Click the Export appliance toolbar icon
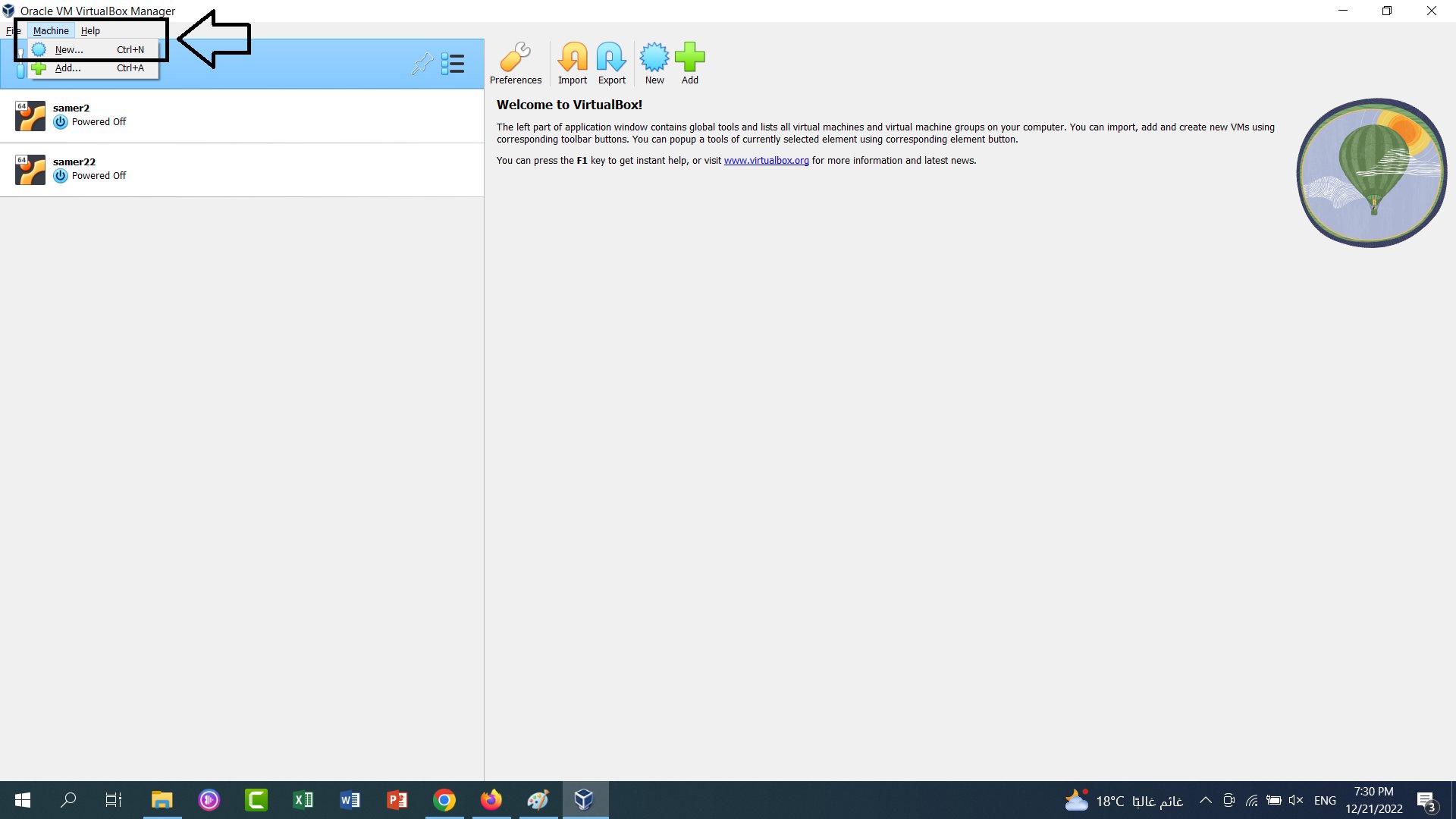 pyautogui.click(x=612, y=64)
